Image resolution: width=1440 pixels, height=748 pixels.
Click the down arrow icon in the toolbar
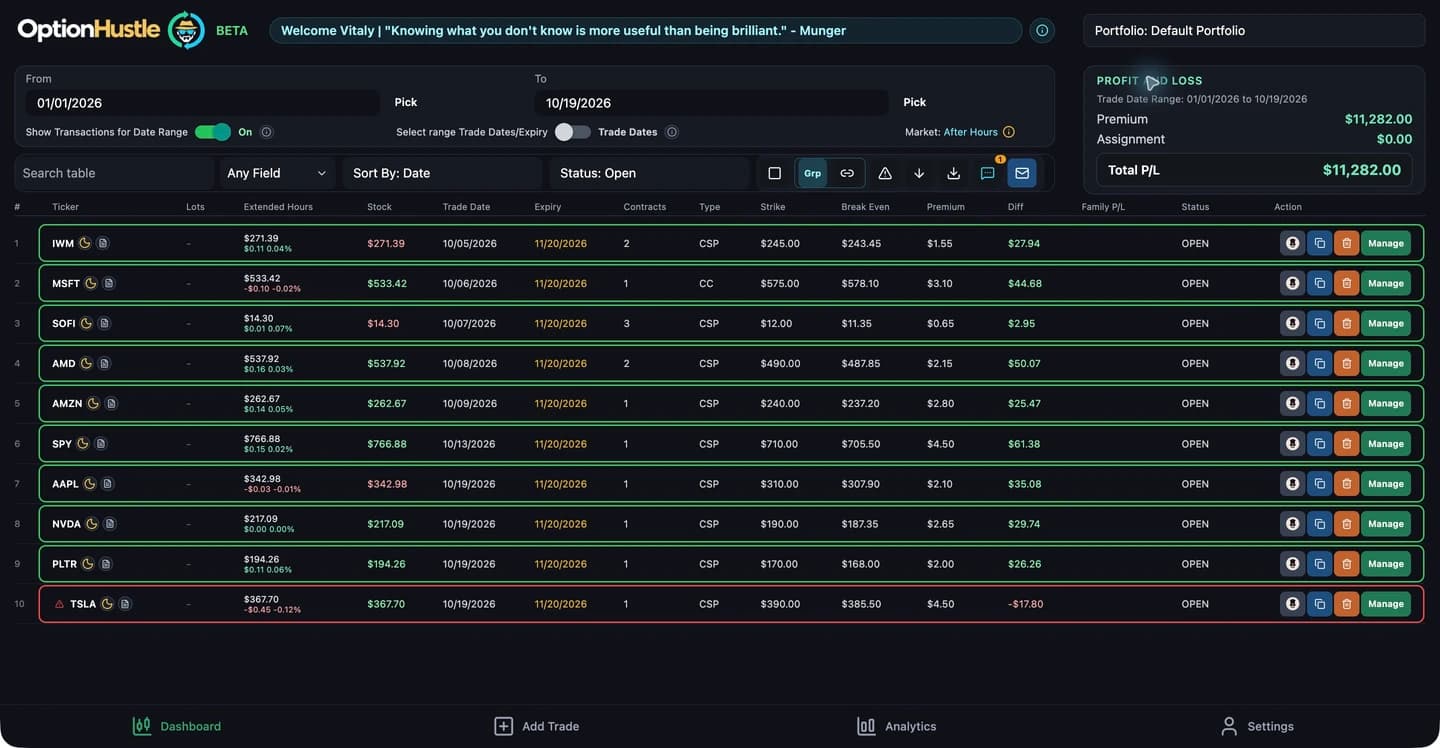coord(919,173)
